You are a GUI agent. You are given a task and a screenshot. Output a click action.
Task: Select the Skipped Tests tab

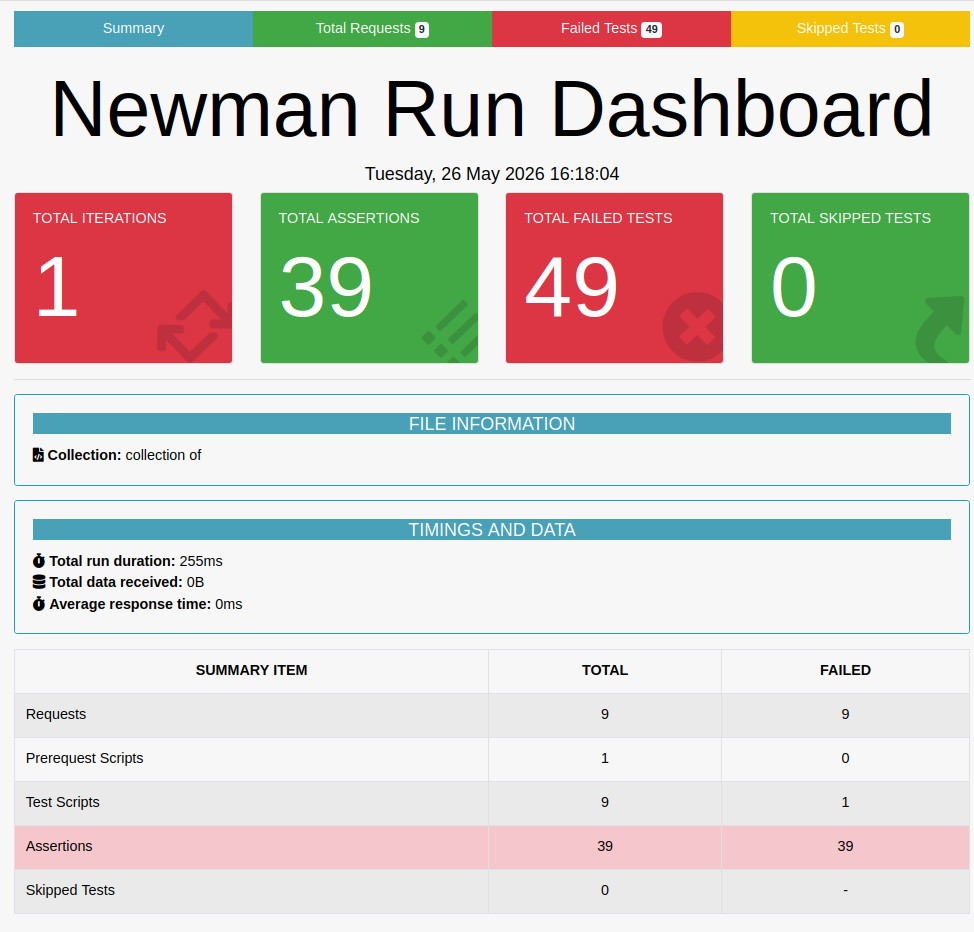(850, 29)
